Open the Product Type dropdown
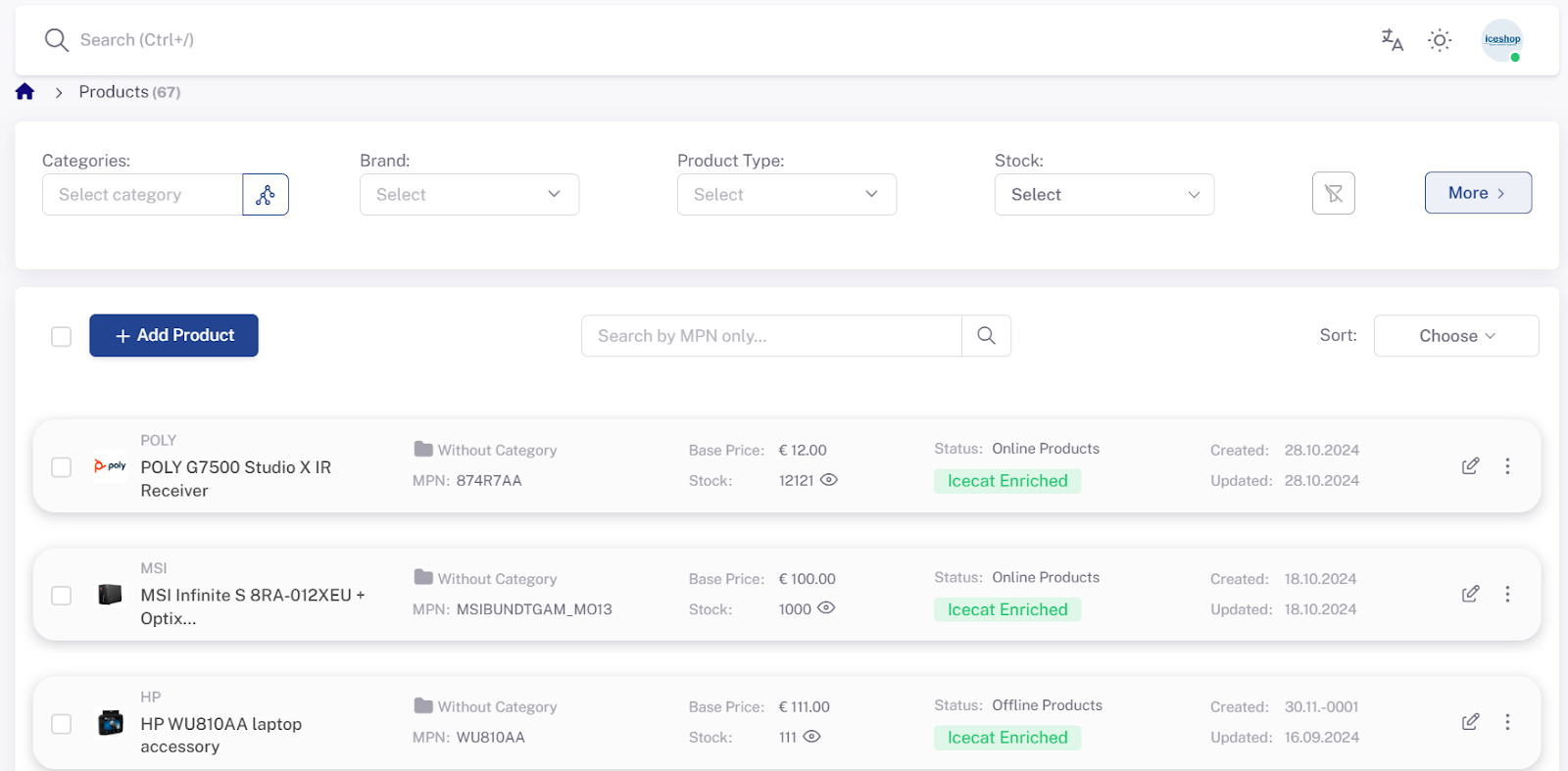1568x771 pixels. pos(787,195)
